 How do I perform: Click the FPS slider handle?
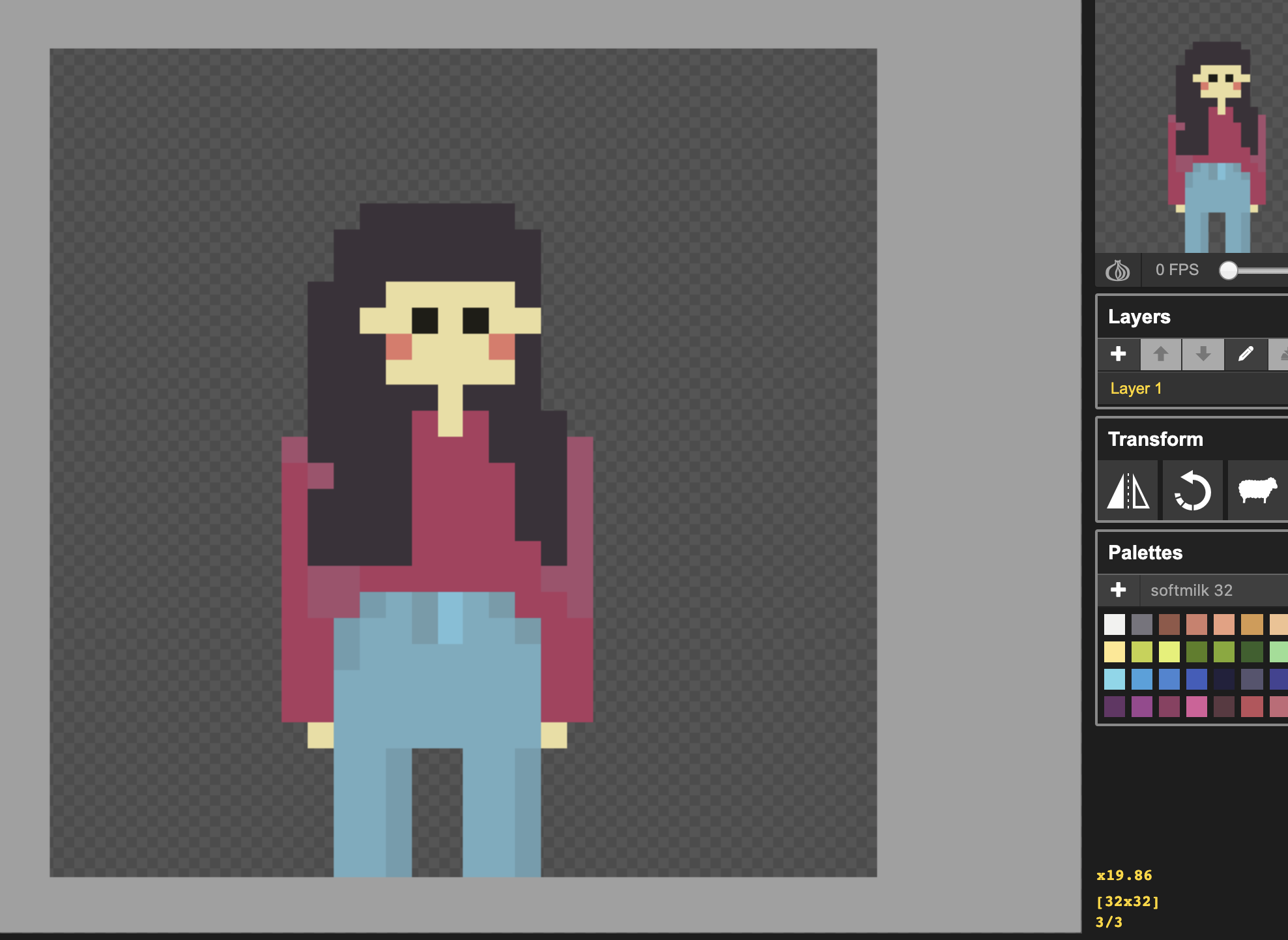tap(1229, 271)
